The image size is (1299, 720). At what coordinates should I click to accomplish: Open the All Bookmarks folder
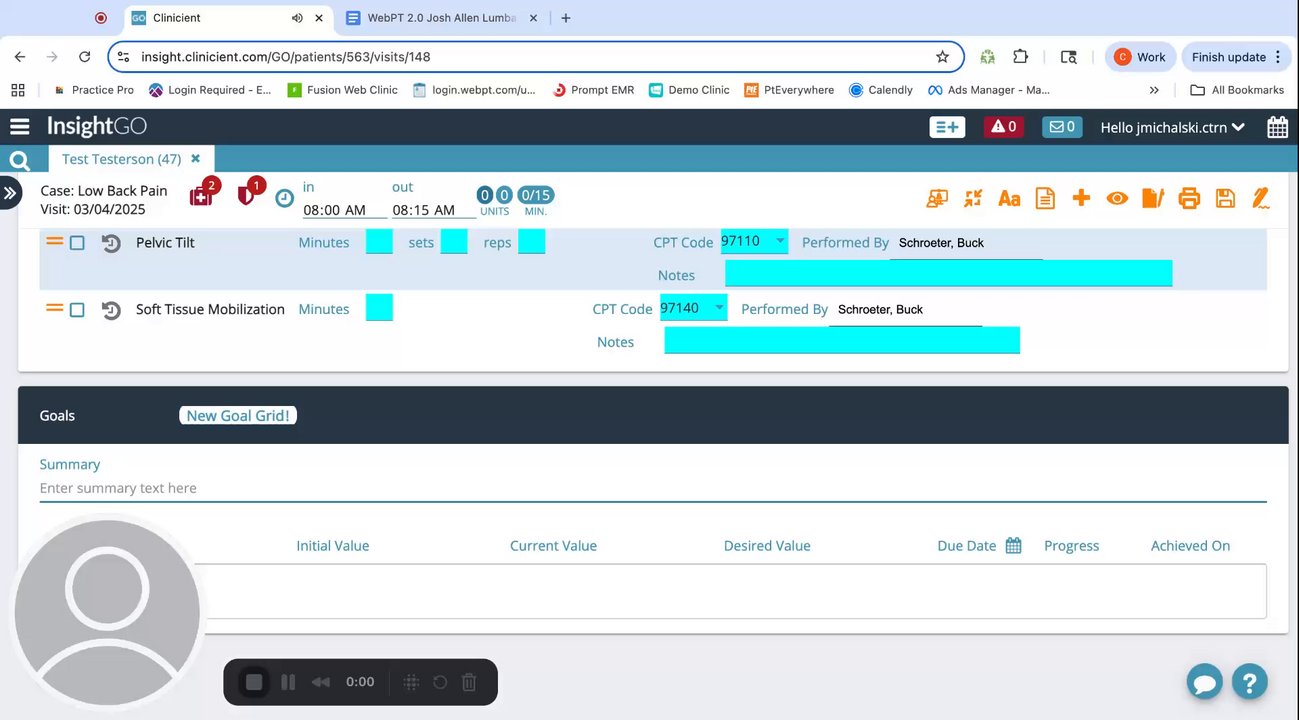[1237, 90]
